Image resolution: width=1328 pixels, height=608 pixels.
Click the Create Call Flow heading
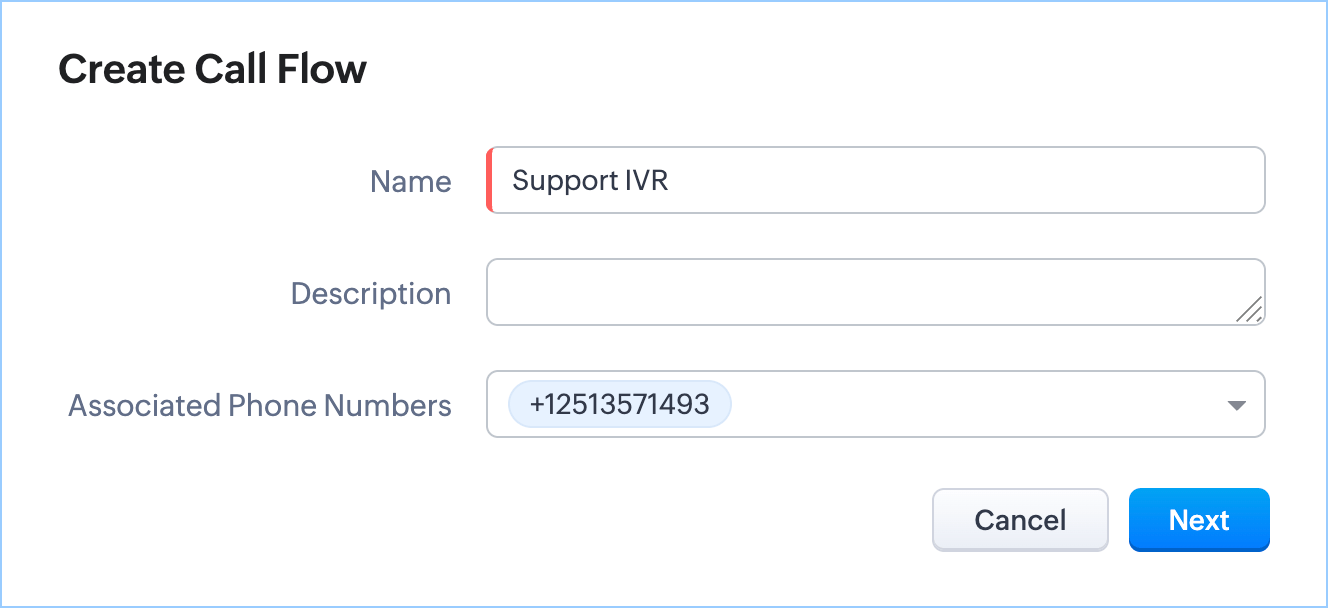click(212, 70)
